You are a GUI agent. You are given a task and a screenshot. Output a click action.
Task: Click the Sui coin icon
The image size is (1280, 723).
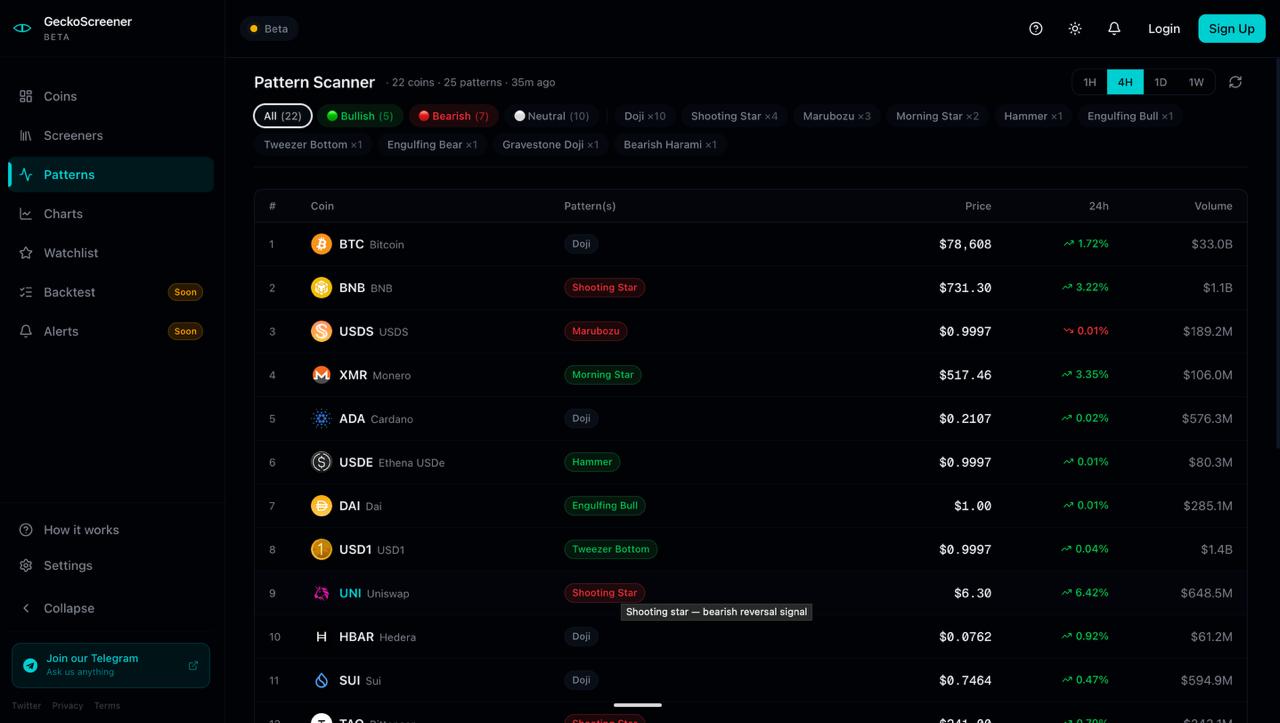coord(321,680)
